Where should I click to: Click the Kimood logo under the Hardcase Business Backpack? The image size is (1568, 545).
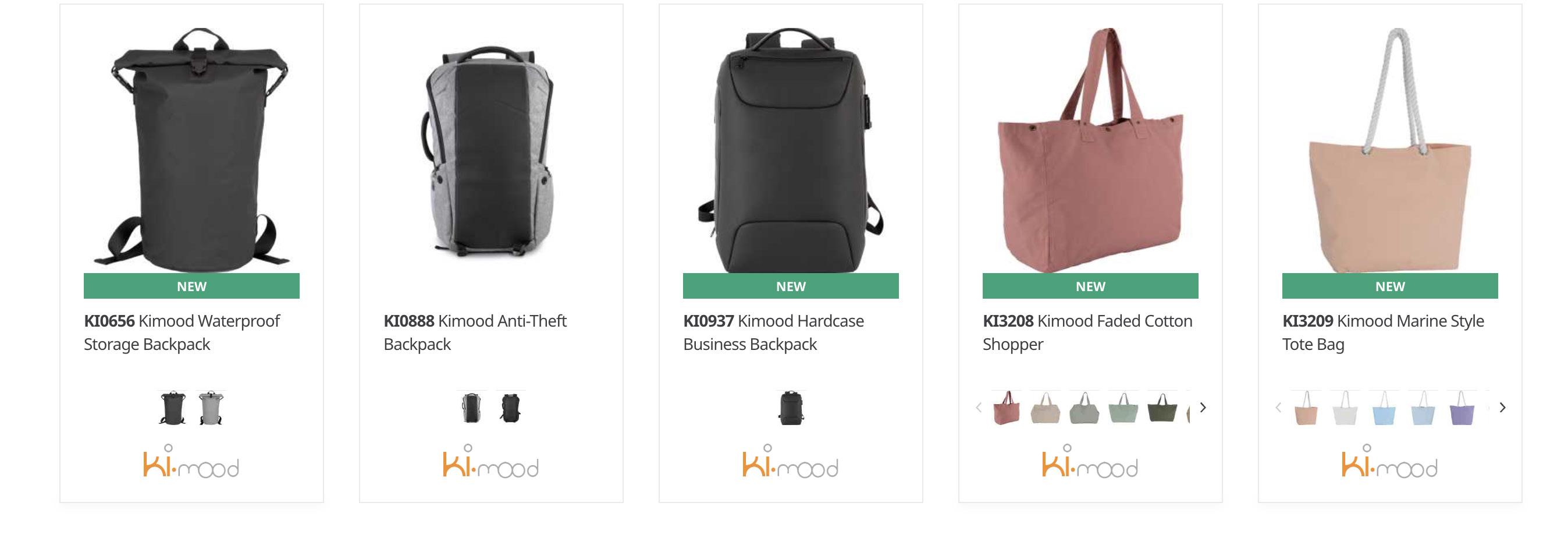pyautogui.click(x=790, y=462)
